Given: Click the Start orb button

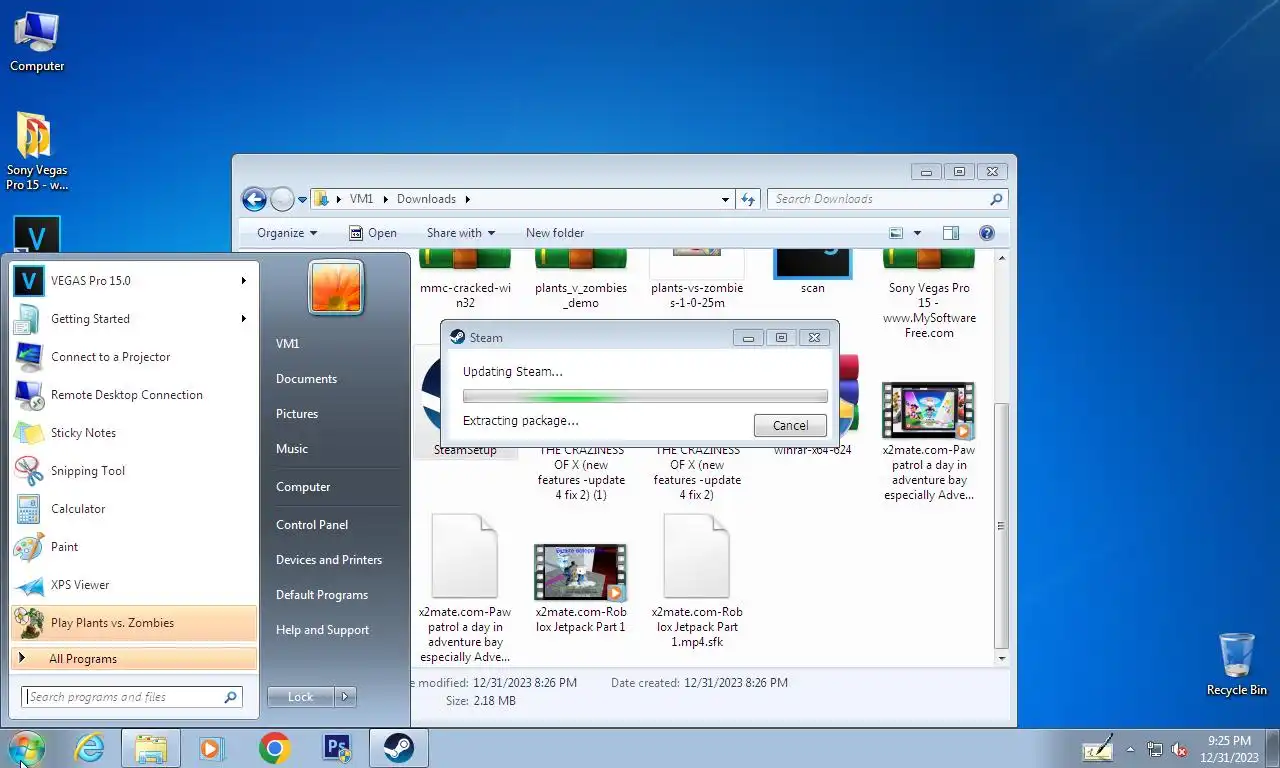Looking at the screenshot, I should pos(26,748).
